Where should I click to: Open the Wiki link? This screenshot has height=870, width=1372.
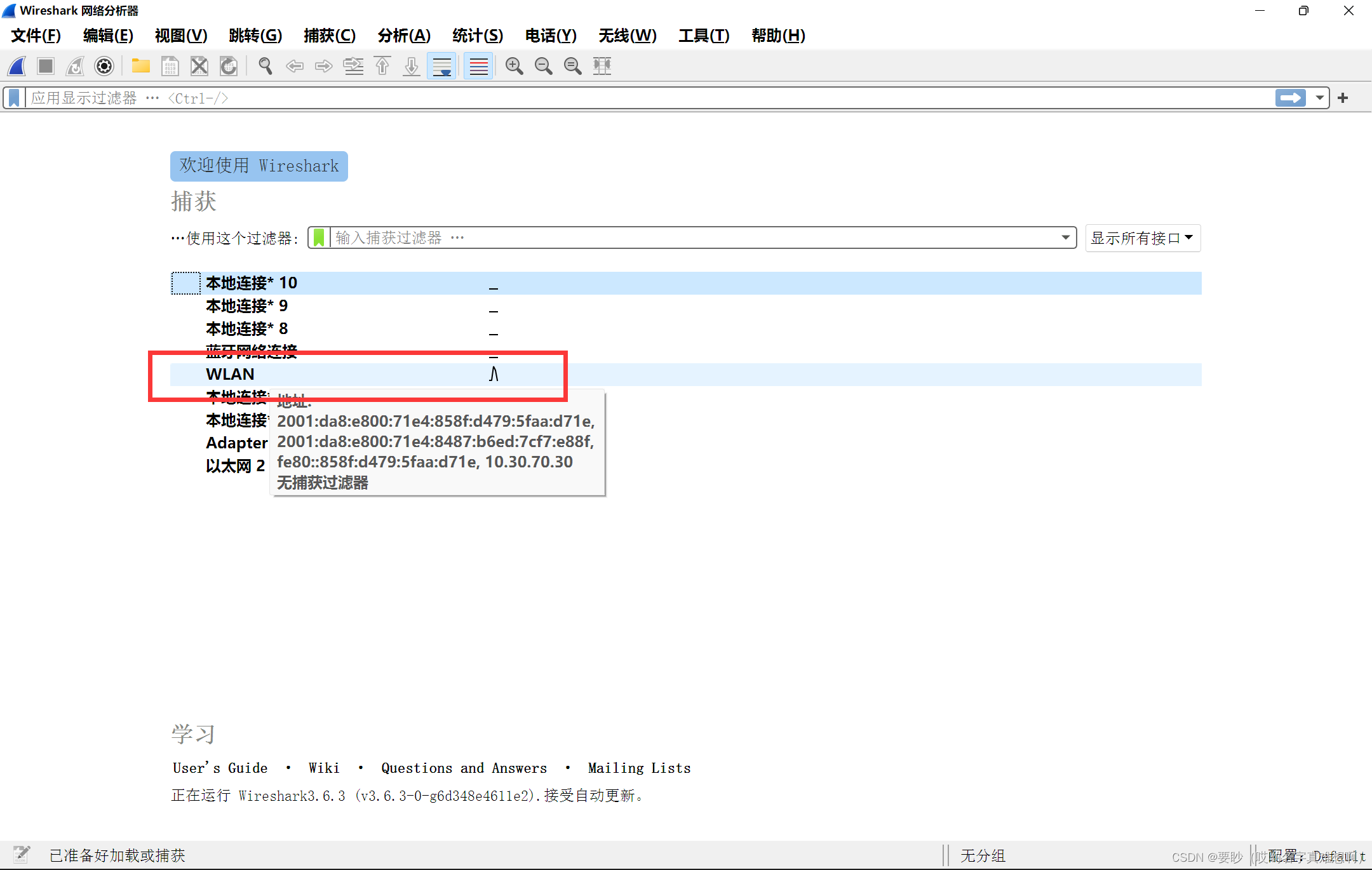(x=324, y=768)
